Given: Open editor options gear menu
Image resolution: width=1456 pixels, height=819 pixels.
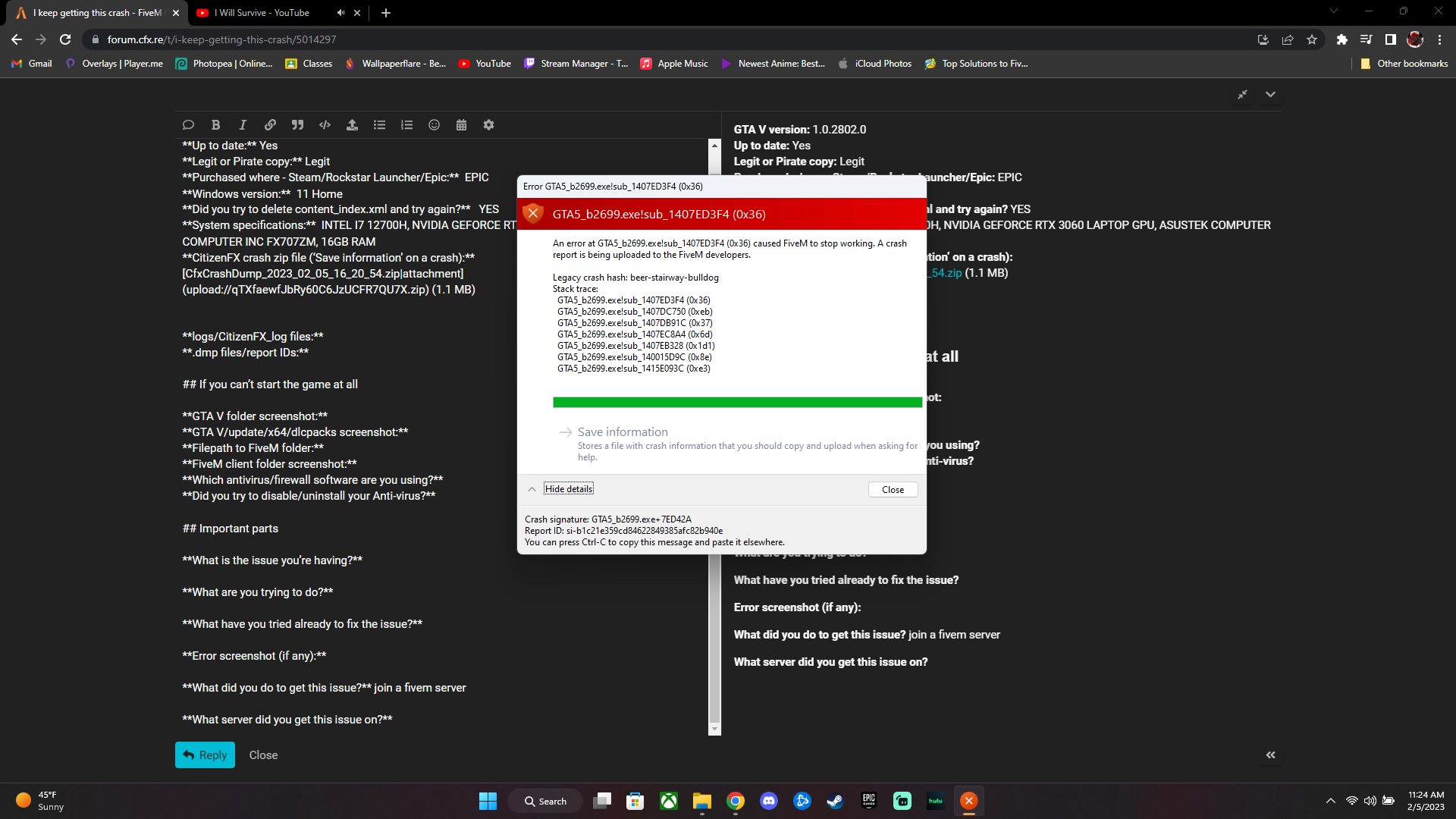Looking at the screenshot, I should 488,125.
